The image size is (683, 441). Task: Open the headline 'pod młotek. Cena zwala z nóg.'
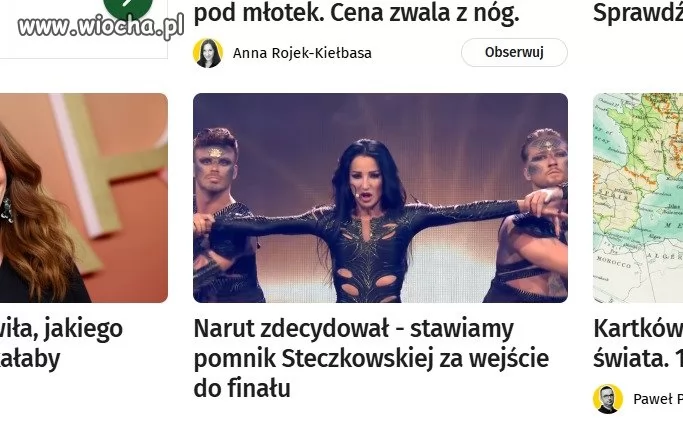pyautogui.click(x=356, y=13)
